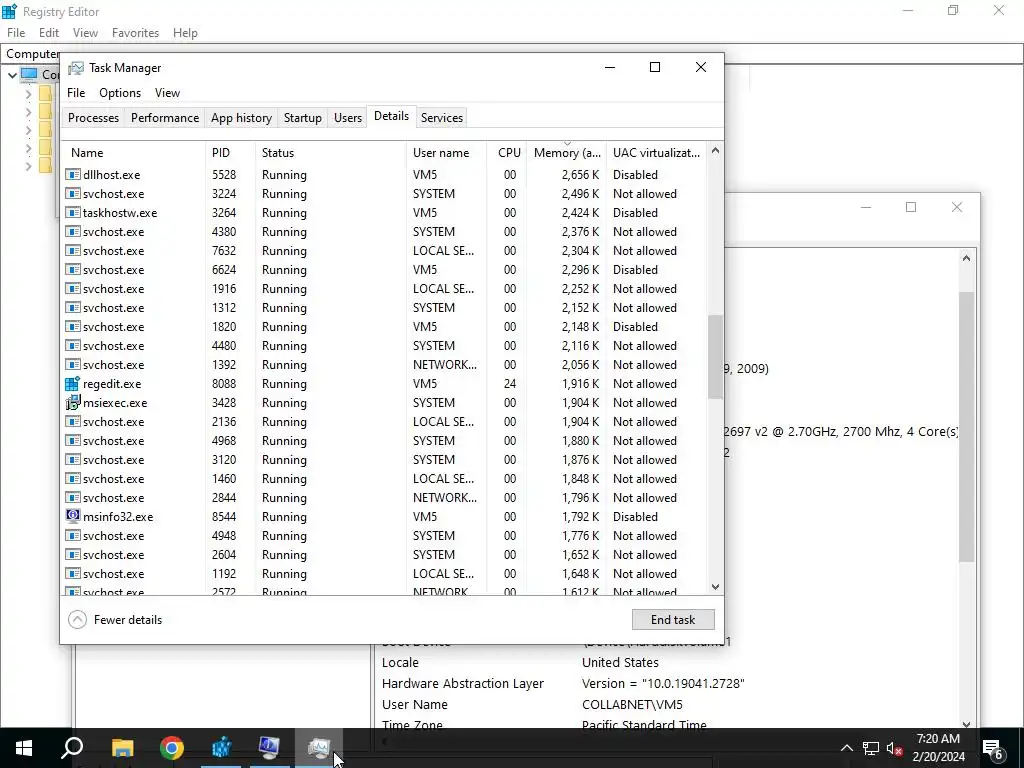Sort by CPU column header

507,153
